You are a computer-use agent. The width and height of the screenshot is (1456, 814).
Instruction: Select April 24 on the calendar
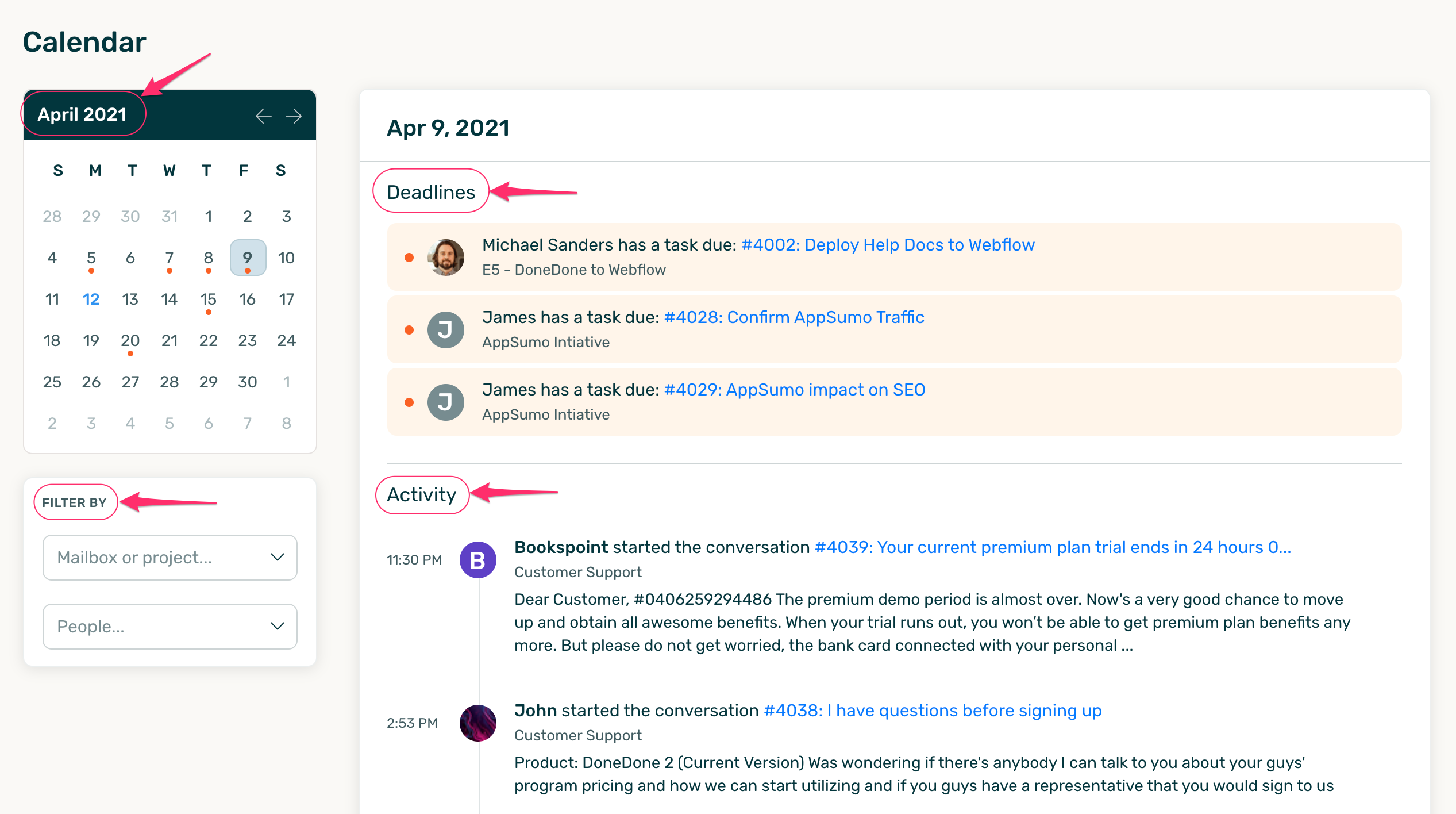[286, 340]
